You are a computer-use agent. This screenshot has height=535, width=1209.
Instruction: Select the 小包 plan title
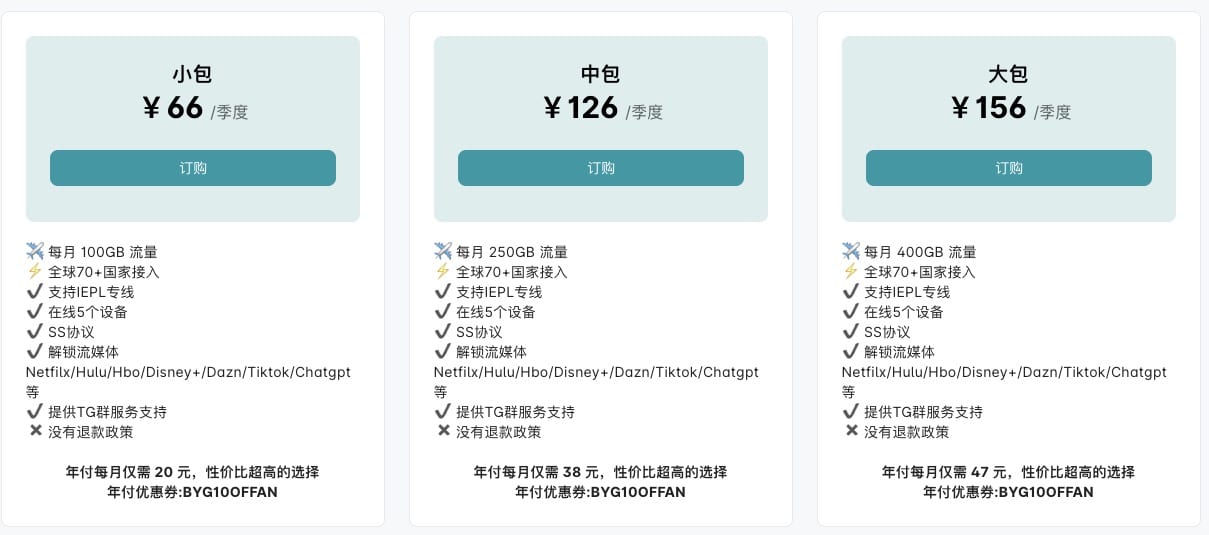tap(193, 74)
